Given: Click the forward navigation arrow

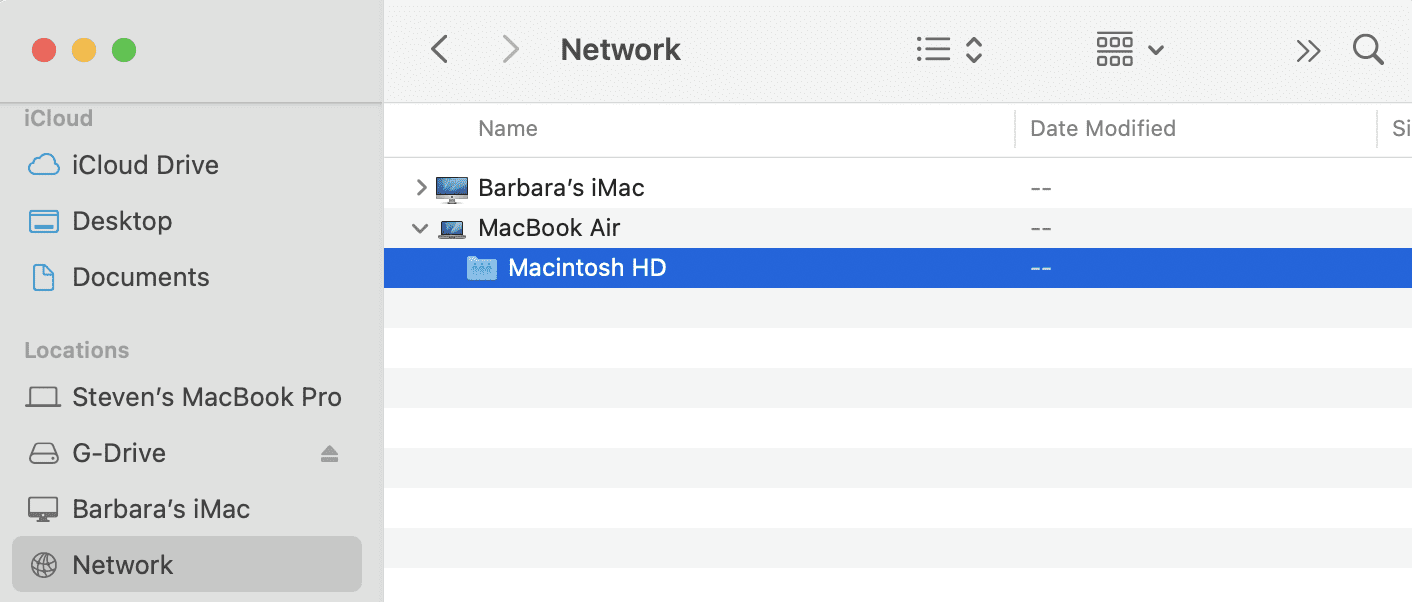Looking at the screenshot, I should point(510,50).
